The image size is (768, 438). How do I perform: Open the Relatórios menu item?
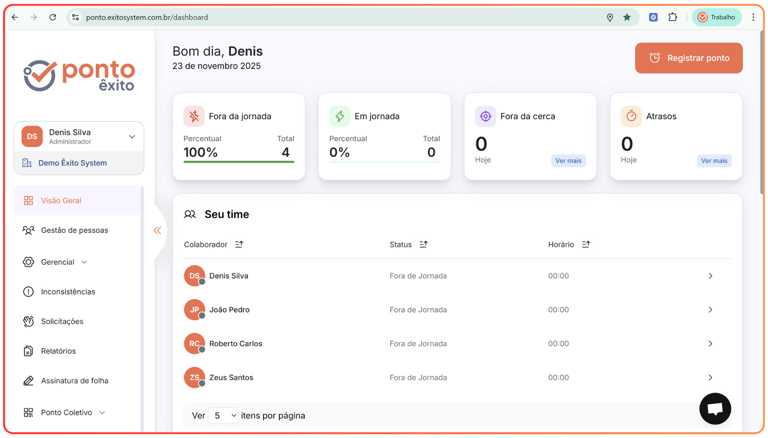(x=58, y=351)
